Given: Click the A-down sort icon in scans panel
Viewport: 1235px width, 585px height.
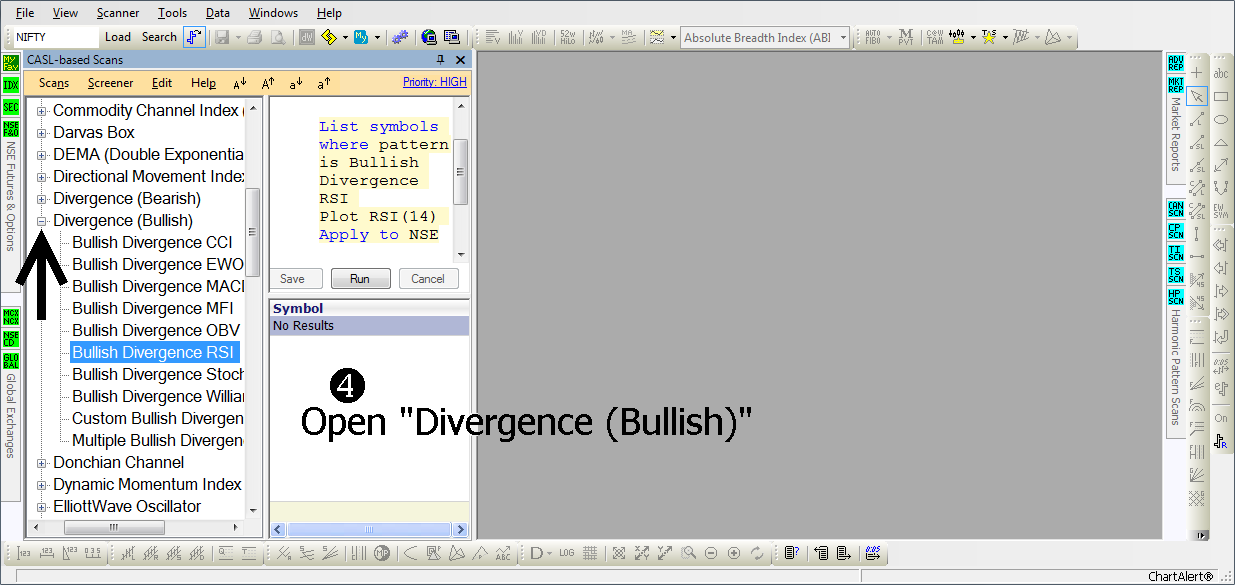Looking at the screenshot, I should [240, 83].
